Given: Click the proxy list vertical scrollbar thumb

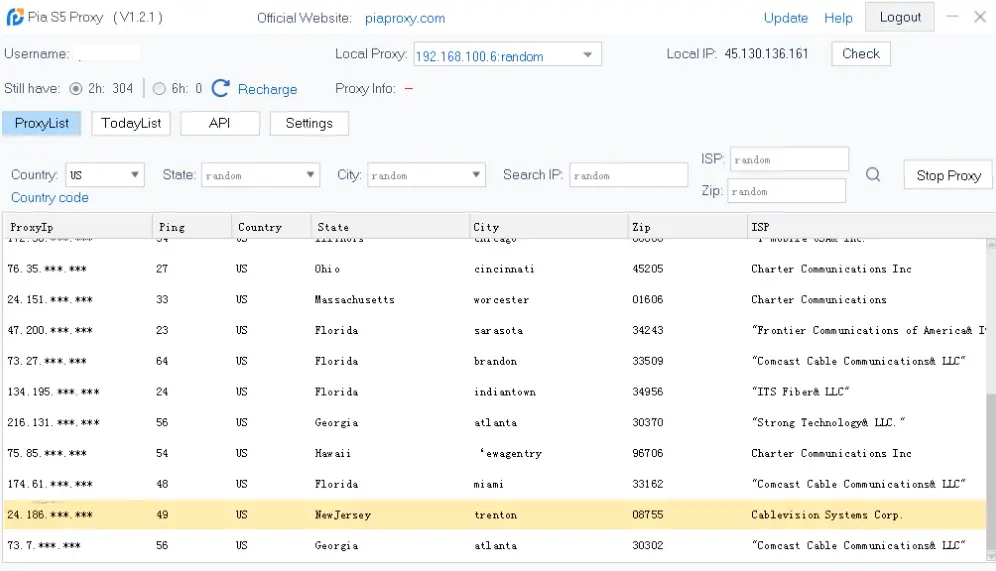Looking at the screenshot, I should (x=990, y=471).
